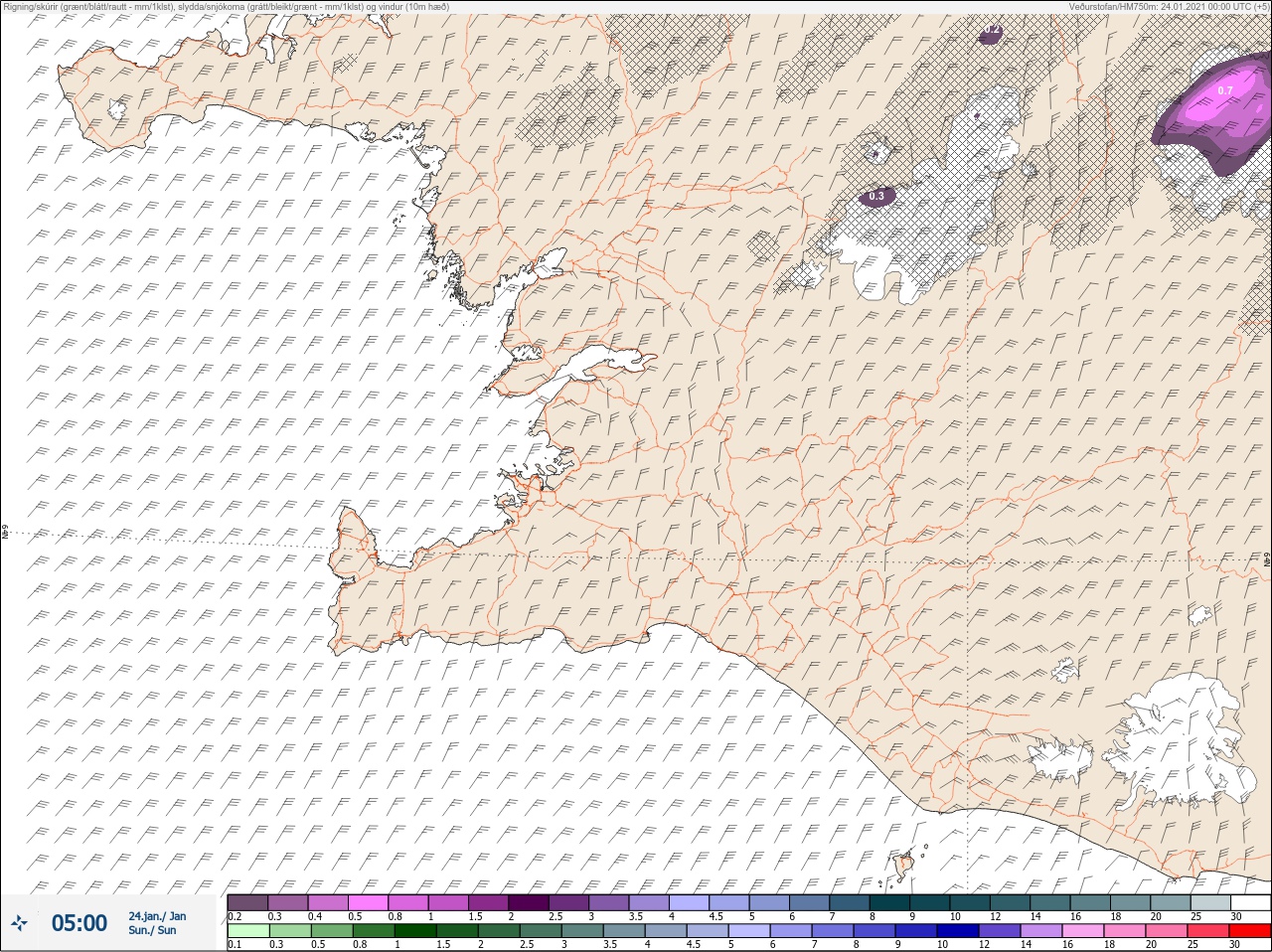This screenshot has height=952, width=1272.
Task: Select the 05:00 forecast time display
Action: point(79,923)
